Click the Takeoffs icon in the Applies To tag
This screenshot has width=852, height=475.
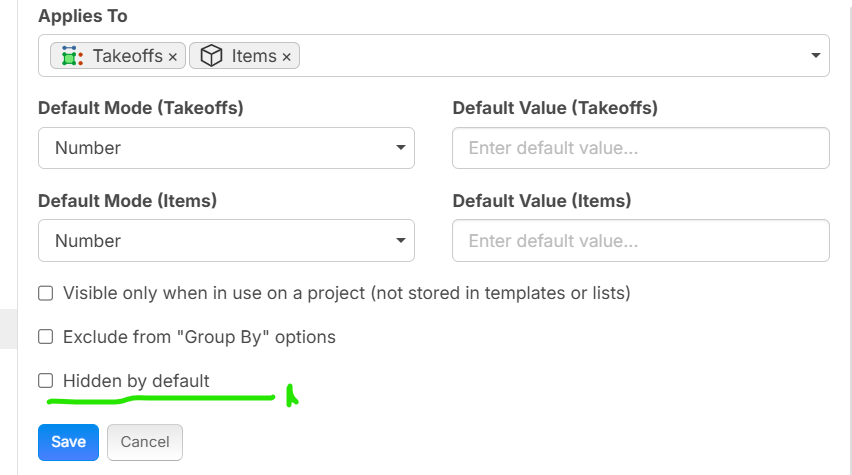click(70, 56)
